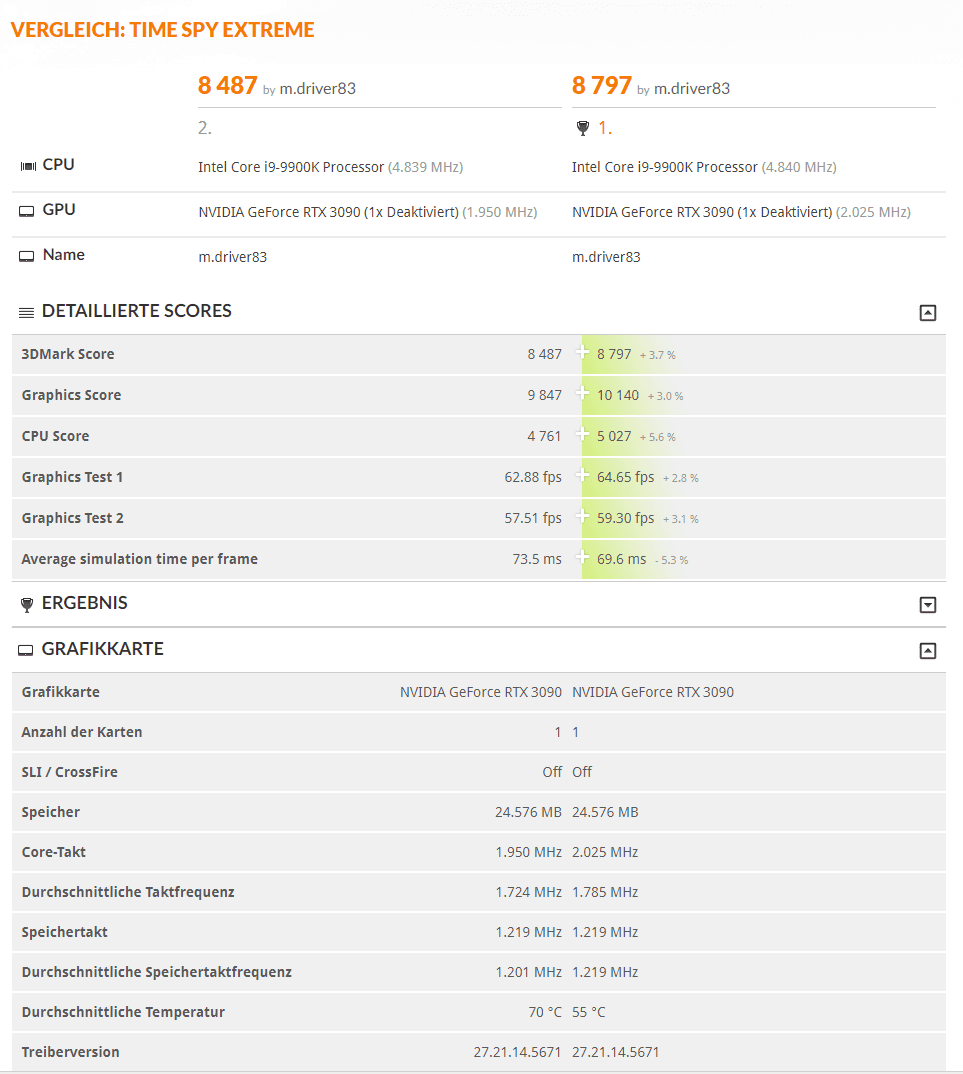Click the Detaillierte Scores list icon

click(26, 313)
